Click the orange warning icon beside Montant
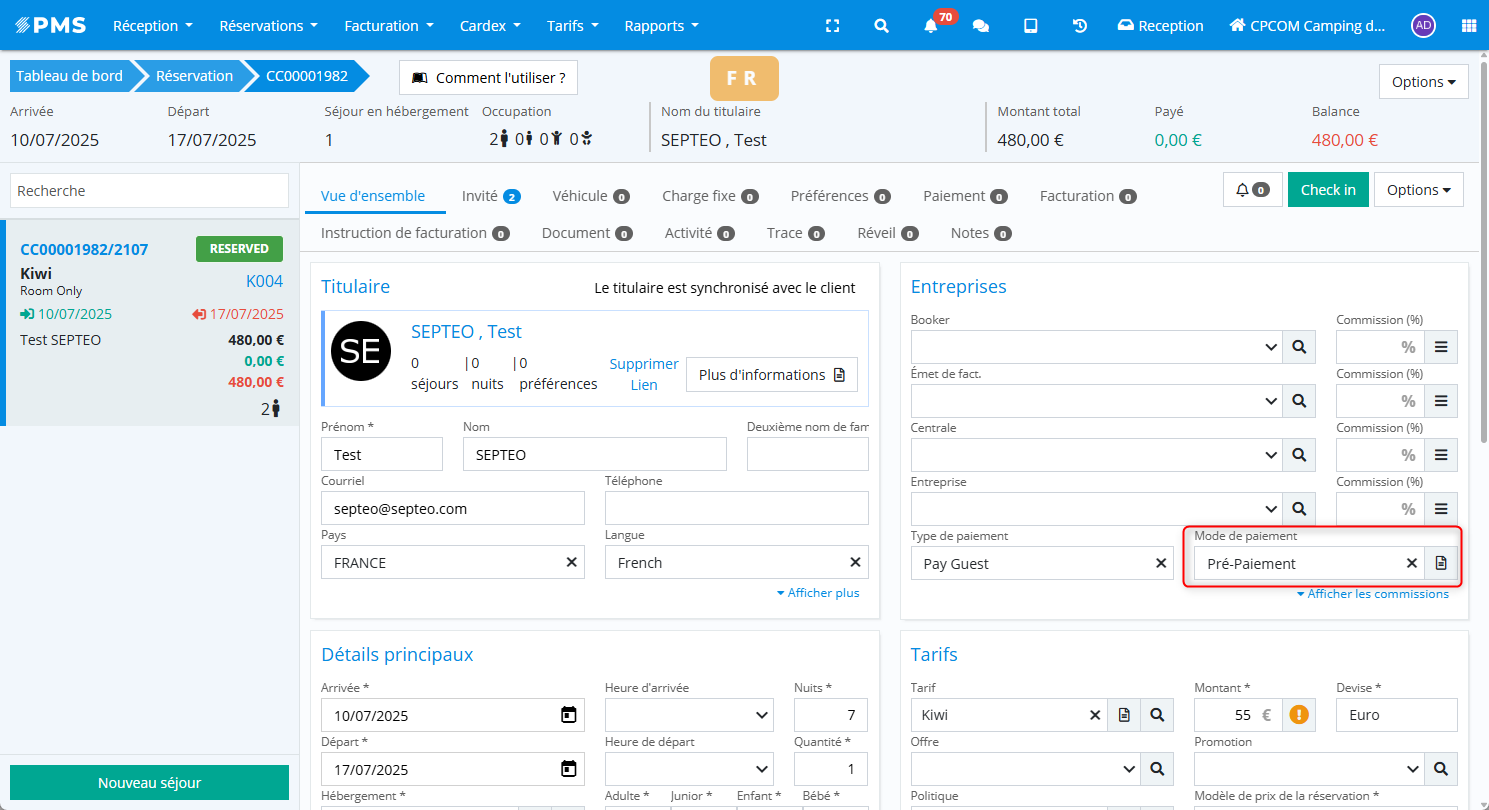This screenshot has height=810, width=1489. tap(1298, 715)
